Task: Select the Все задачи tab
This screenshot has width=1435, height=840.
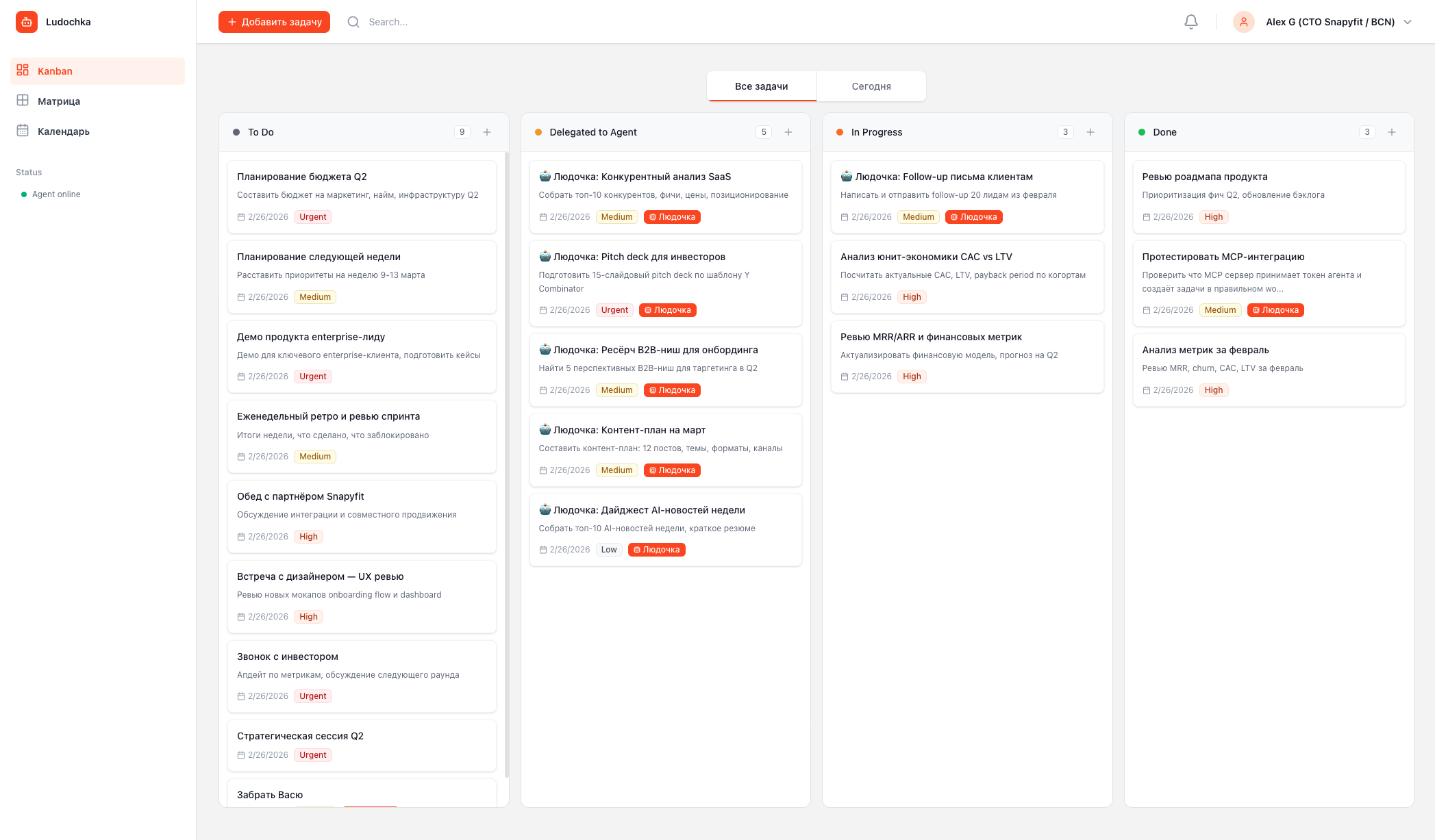Action: [x=761, y=86]
